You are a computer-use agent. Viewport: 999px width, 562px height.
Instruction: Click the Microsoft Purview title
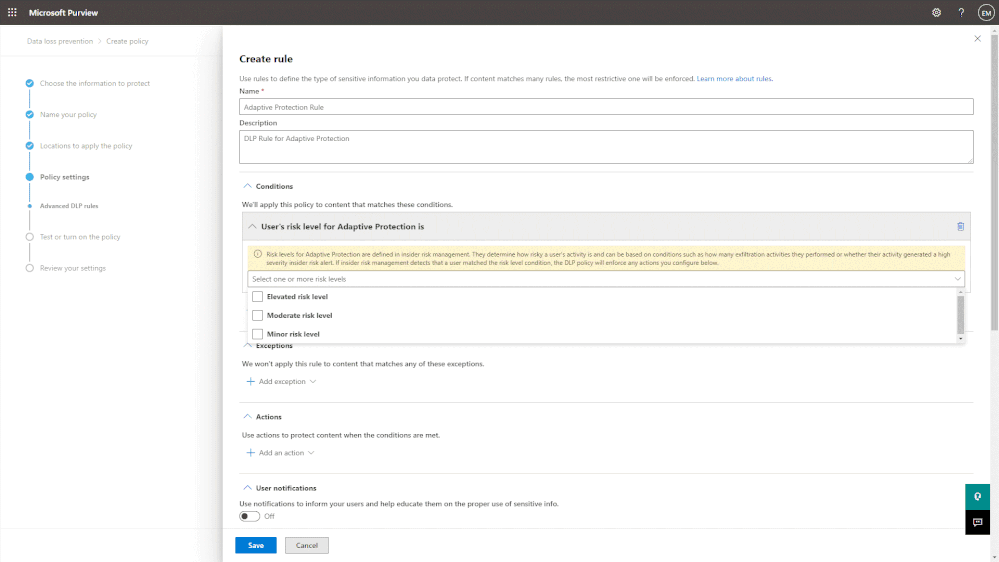[63, 13]
